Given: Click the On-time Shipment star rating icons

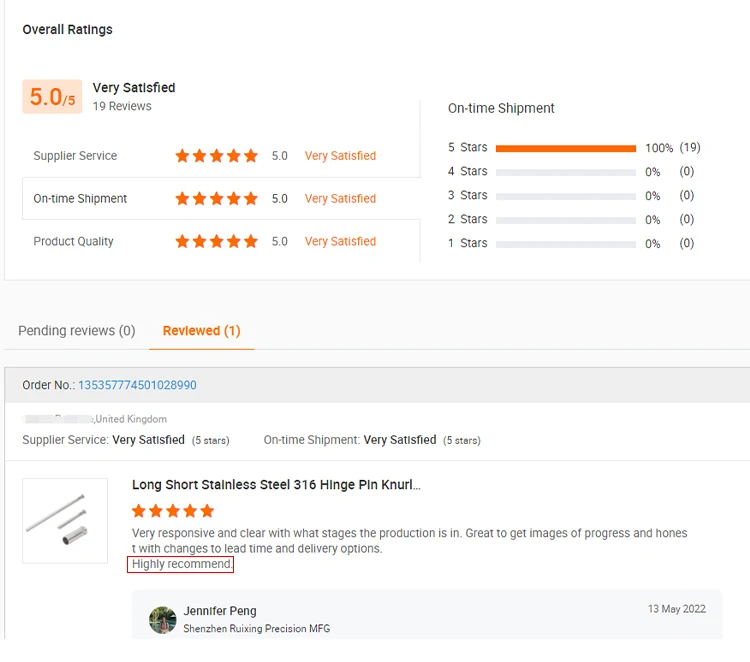Looking at the screenshot, I should pos(216,199).
